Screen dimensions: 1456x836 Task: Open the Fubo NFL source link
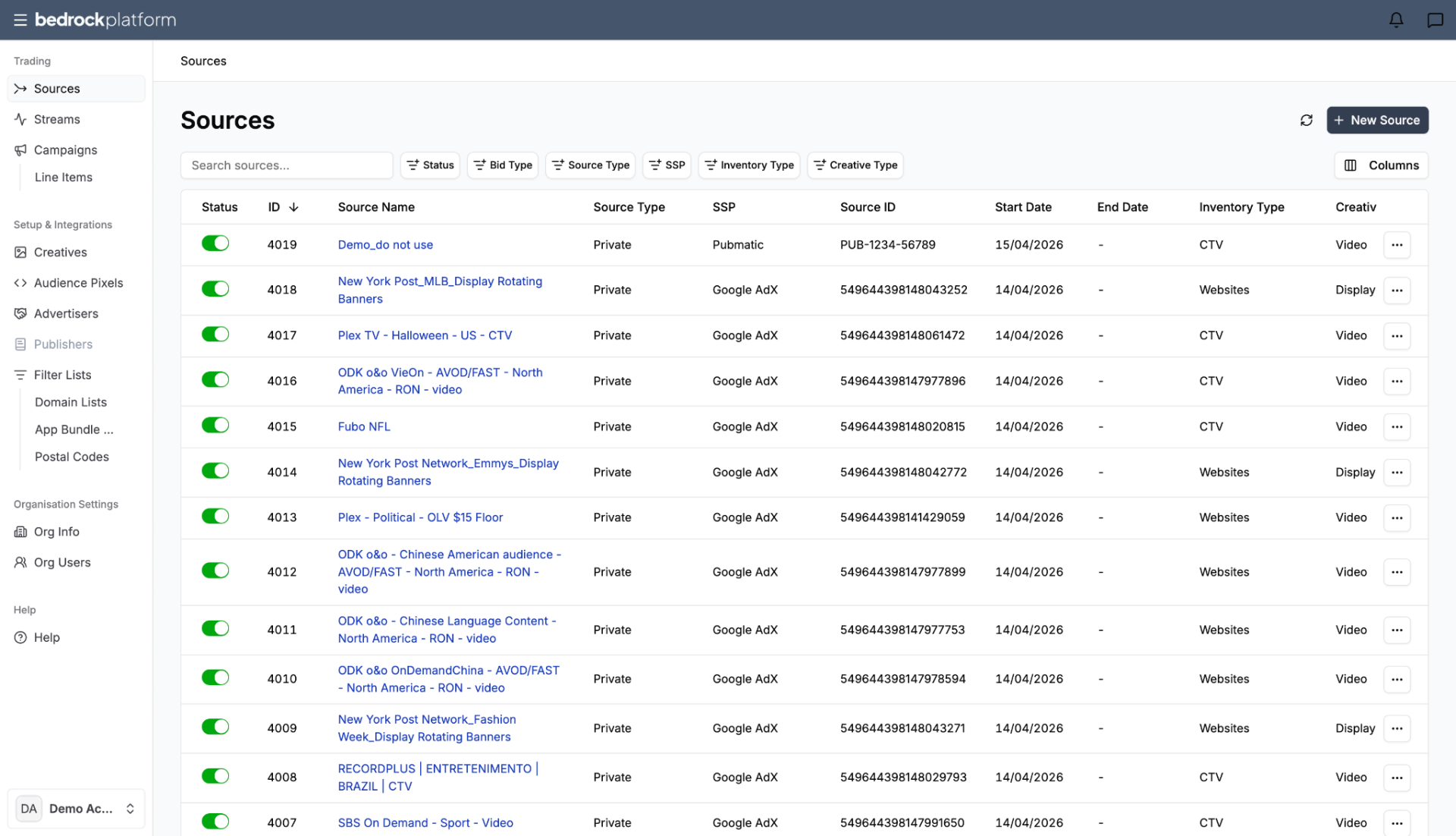coord(364,426)
